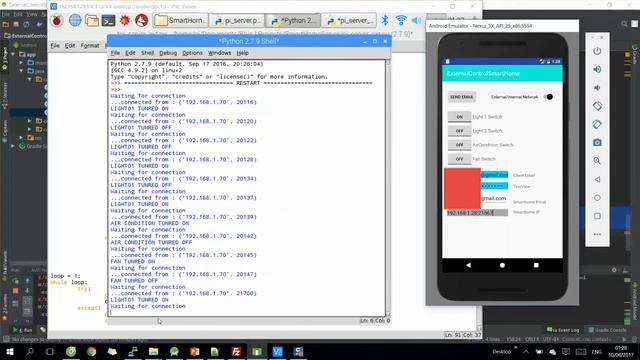Open Edit menu in Python Shell

point(130,53)
